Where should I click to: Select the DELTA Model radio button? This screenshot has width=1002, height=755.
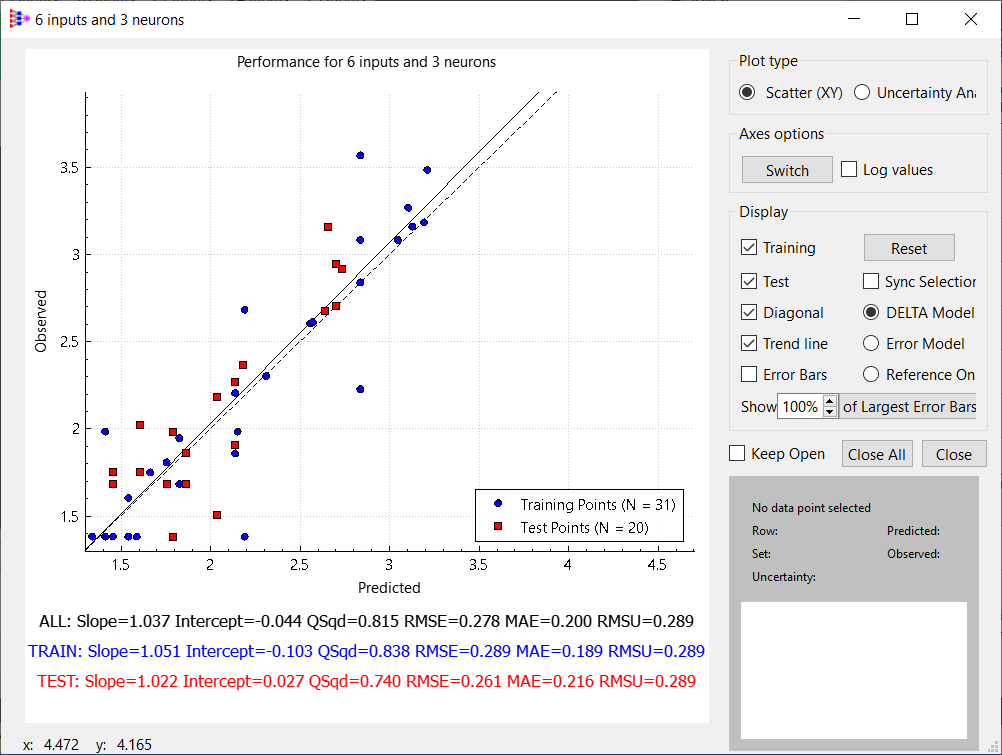871,312
